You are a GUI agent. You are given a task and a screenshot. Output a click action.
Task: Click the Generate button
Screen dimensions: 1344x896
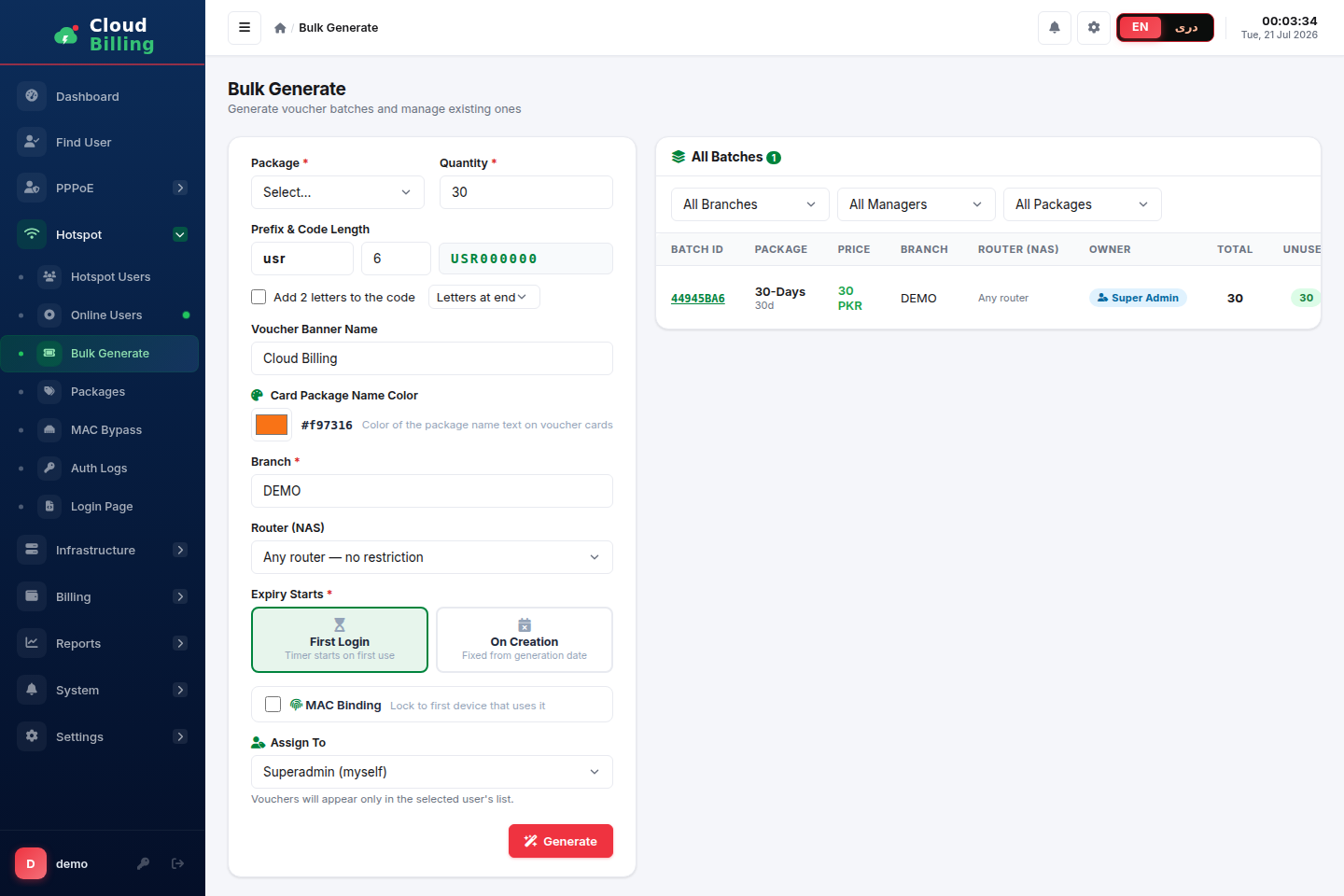561,841
